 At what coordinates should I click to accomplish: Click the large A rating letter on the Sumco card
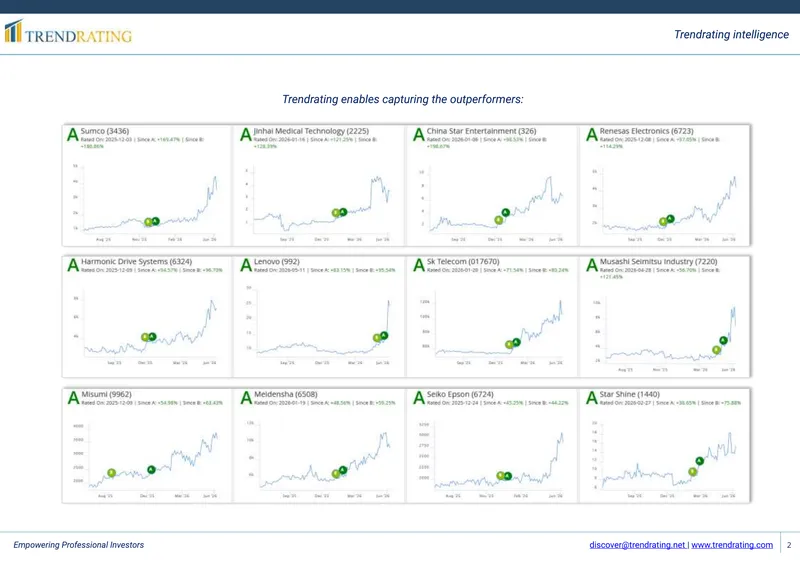click(73, 135)
